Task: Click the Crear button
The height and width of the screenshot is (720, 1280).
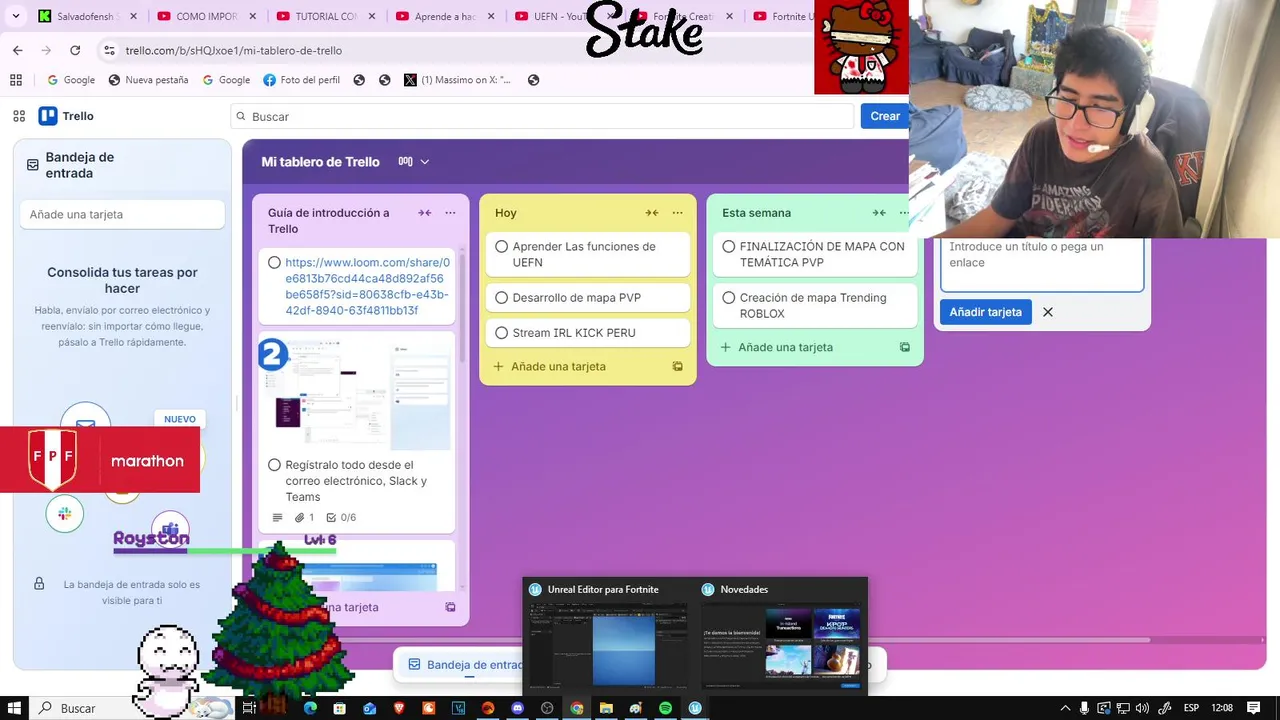Action: pyautogui.click(x=885, y=116)
